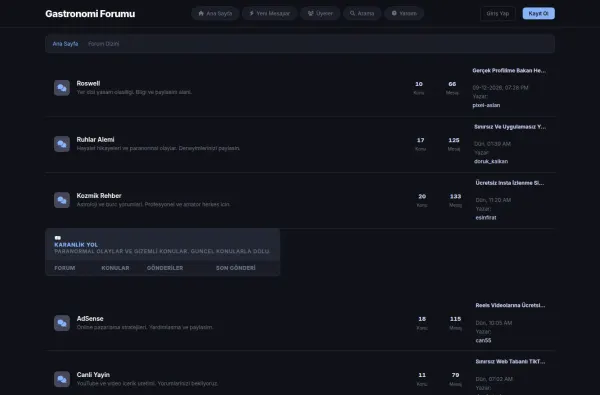This screenshot has height=395, width=600.
Task: Open the Canli Yayin forum title
Action: (93, 375)
